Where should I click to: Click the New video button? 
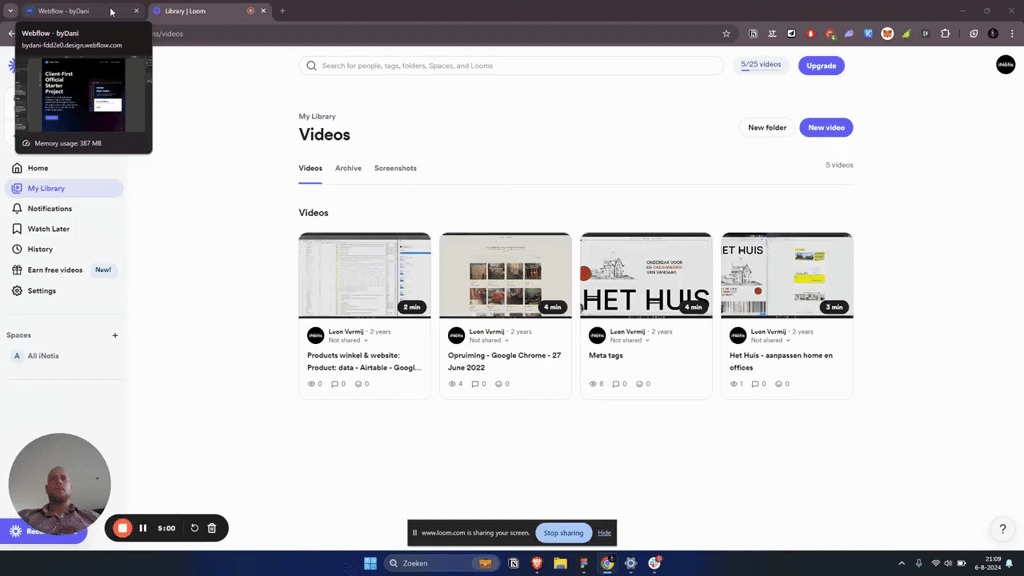click(825, 128)
